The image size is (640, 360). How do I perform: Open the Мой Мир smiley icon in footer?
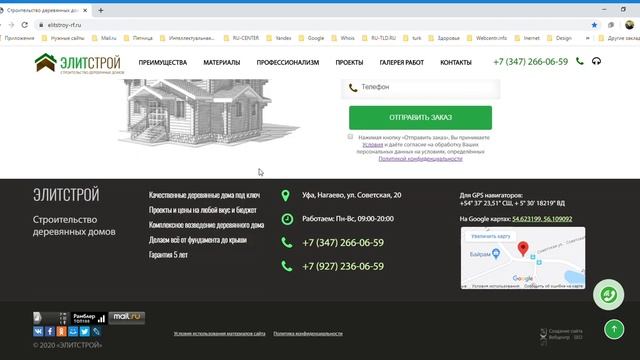coord(73,331)
